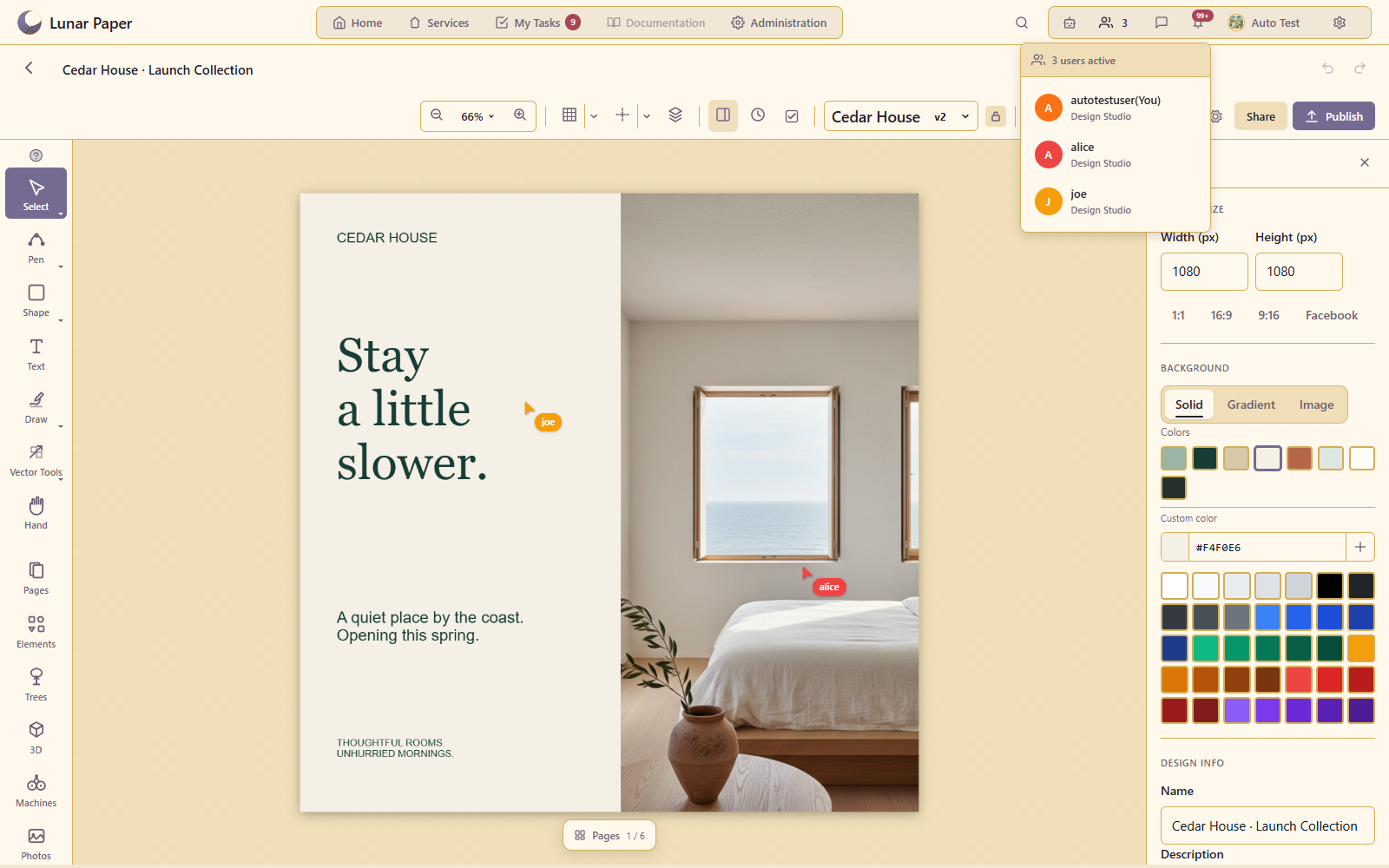Toggle the guides crosshair
Screen dimensions: 1389x868
(x=622, y=115)
